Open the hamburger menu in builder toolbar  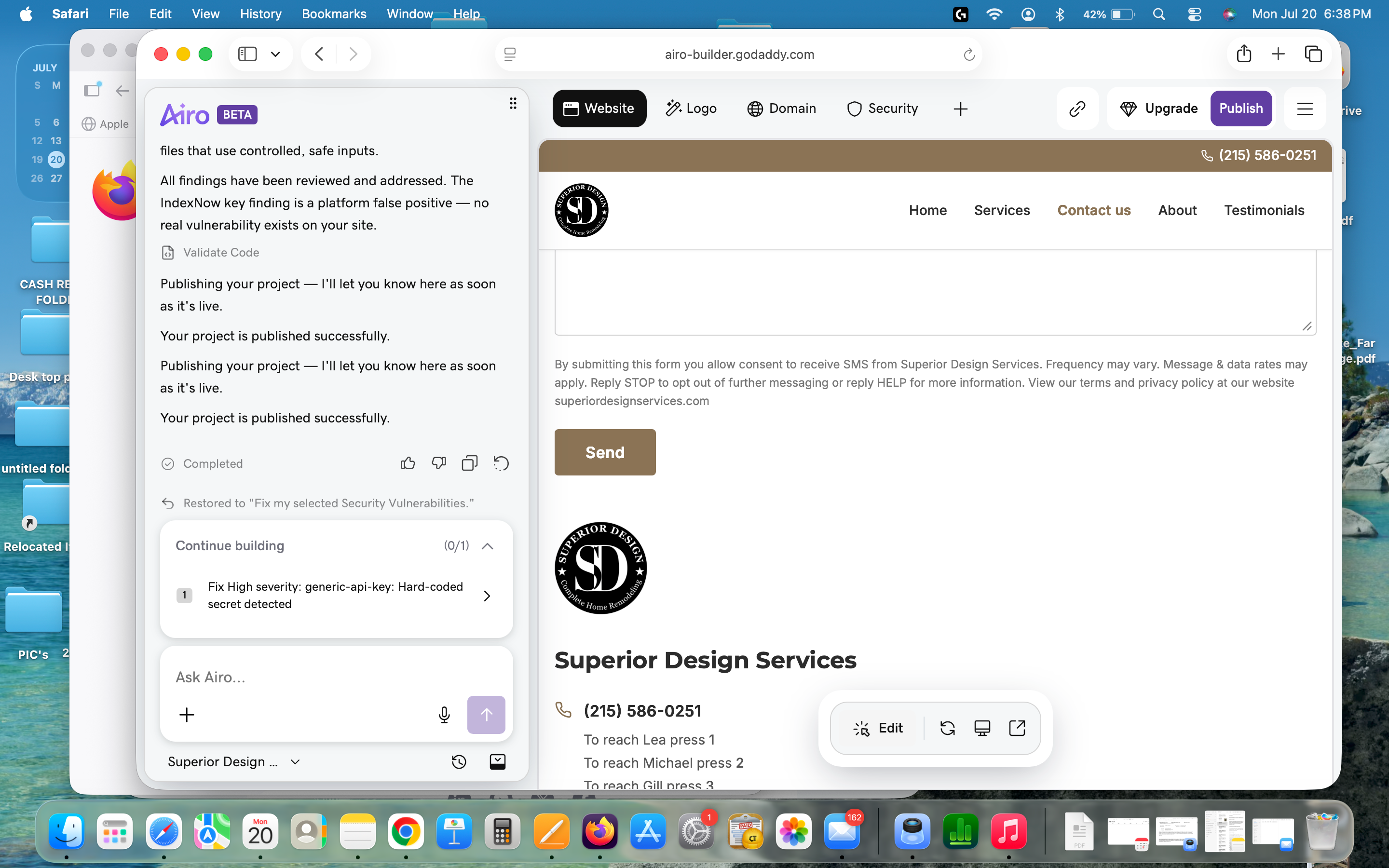(x=1305, y=108)
